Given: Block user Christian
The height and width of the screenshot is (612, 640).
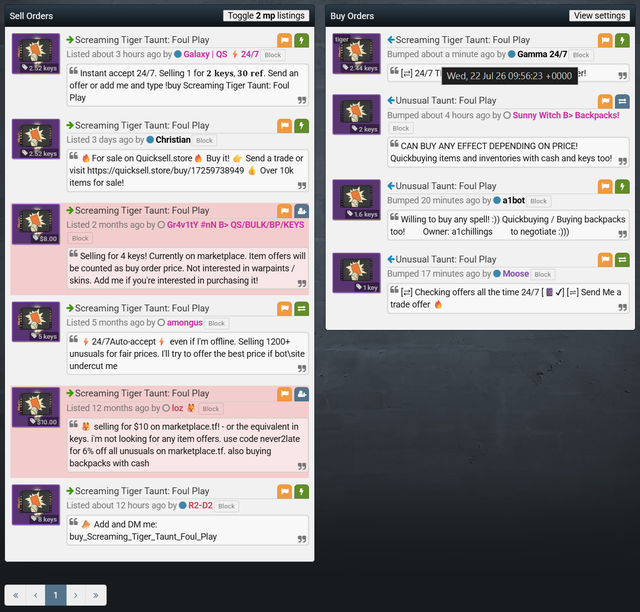Looking at the screenshot, I should (204, 140).
